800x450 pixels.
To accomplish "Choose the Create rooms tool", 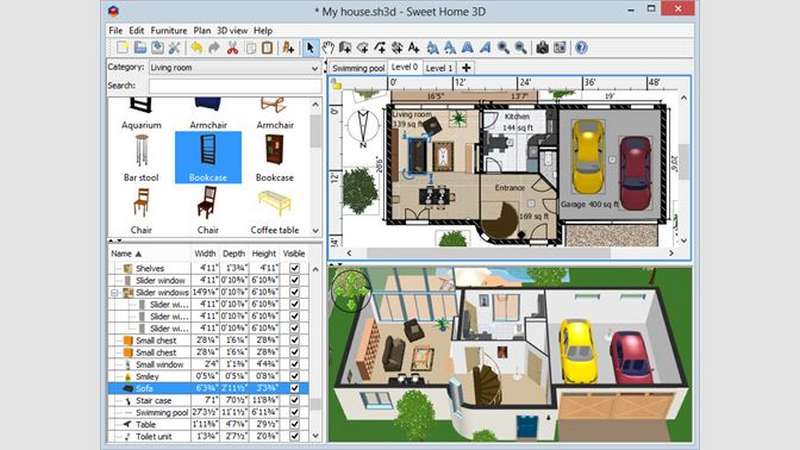I will tap(363, 48).
